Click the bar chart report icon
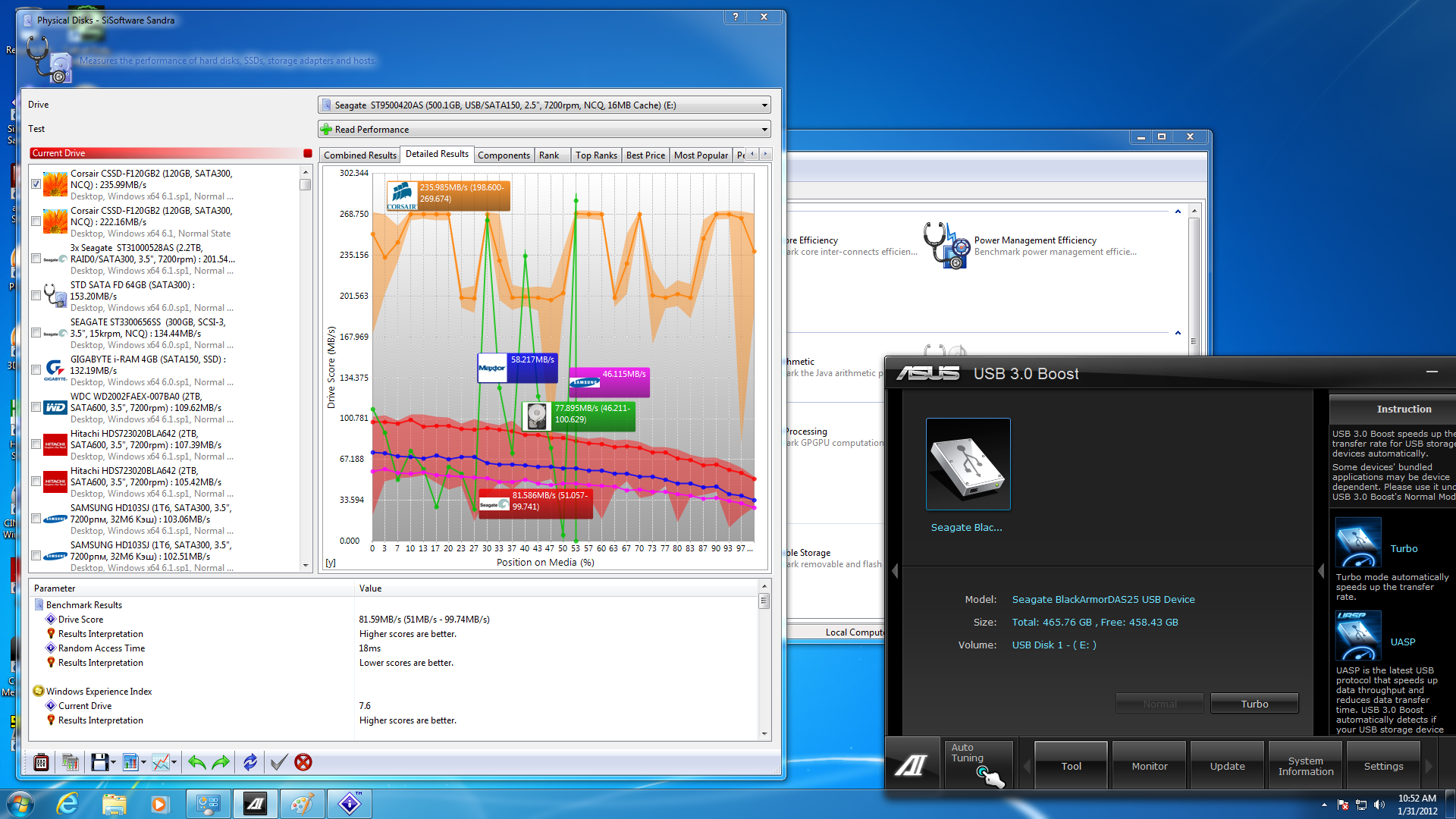Viewport: 1456px width, 819px height. tap(130, 762)
